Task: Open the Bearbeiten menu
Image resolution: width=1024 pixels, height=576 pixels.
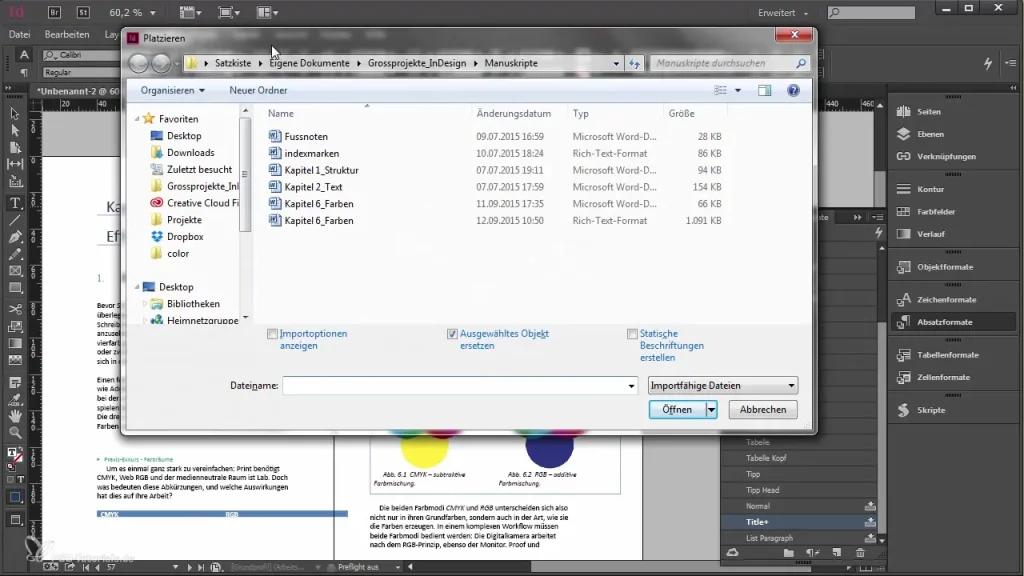Action: (x=67, y=34)
